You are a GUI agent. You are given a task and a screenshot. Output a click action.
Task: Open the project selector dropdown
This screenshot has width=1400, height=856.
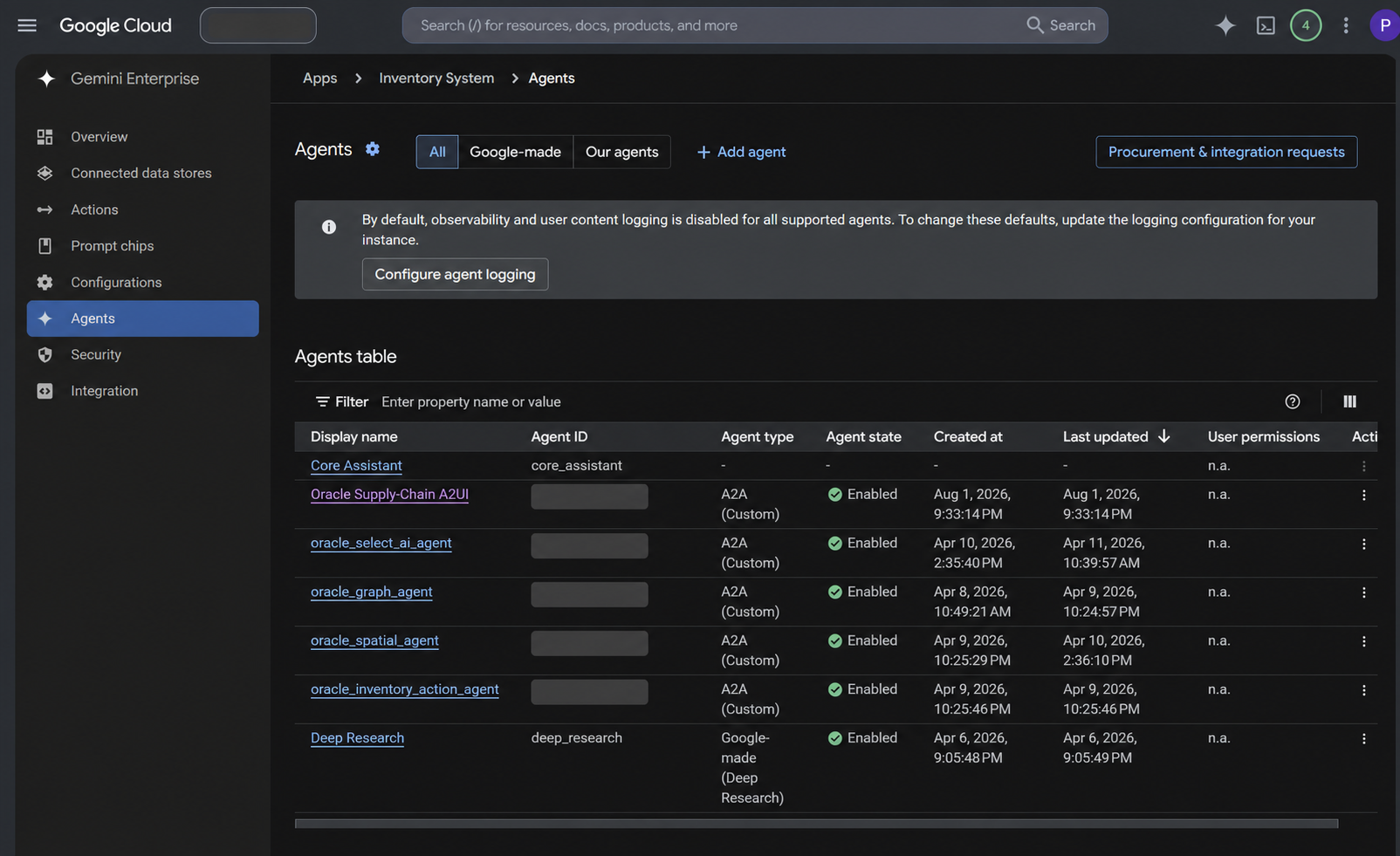click(258, 25)
